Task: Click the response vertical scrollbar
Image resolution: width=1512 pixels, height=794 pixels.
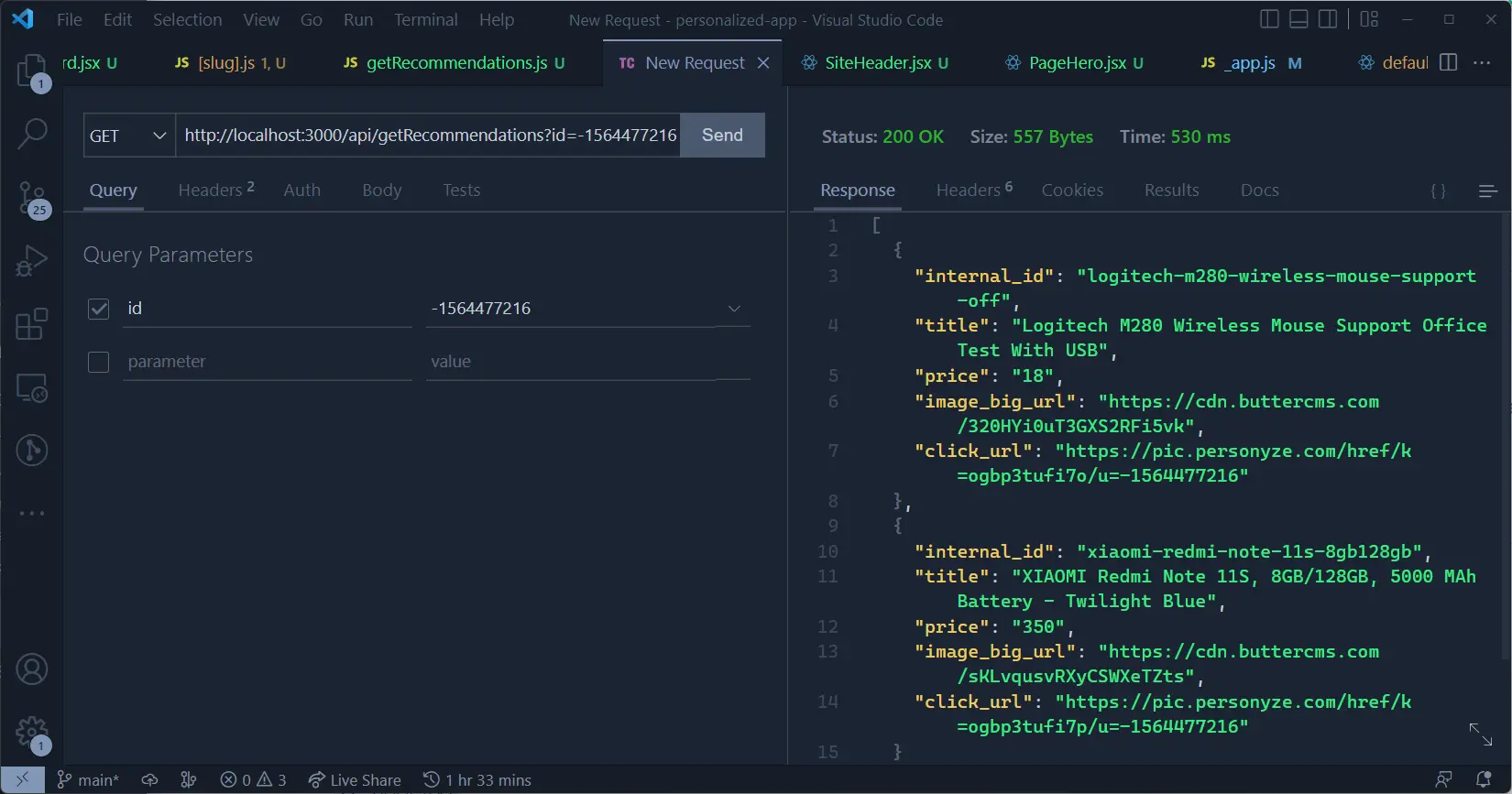Action: point(1506,436)
